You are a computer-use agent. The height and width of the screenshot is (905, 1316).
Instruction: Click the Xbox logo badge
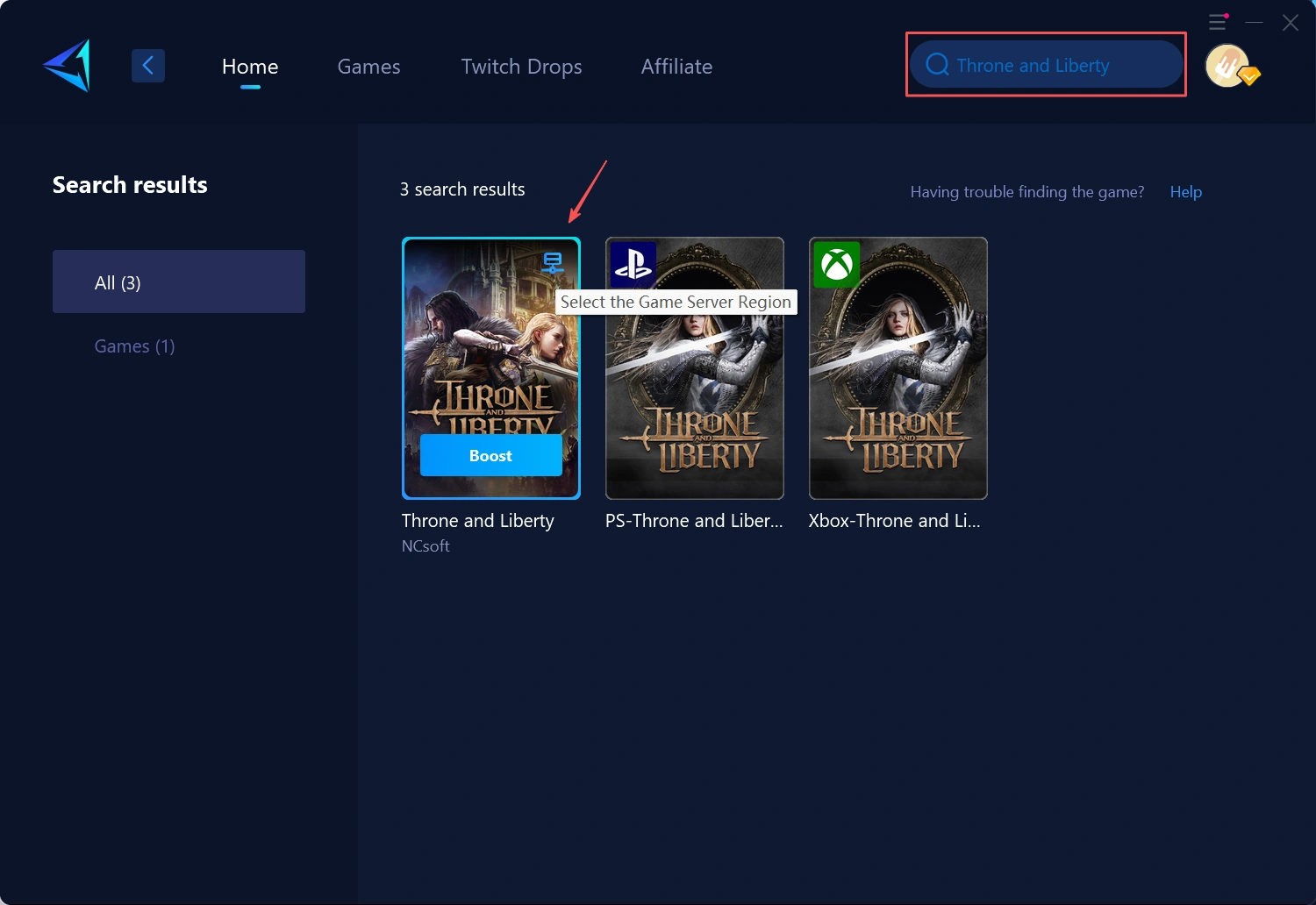pyautogui.click(x=837, y=264)
